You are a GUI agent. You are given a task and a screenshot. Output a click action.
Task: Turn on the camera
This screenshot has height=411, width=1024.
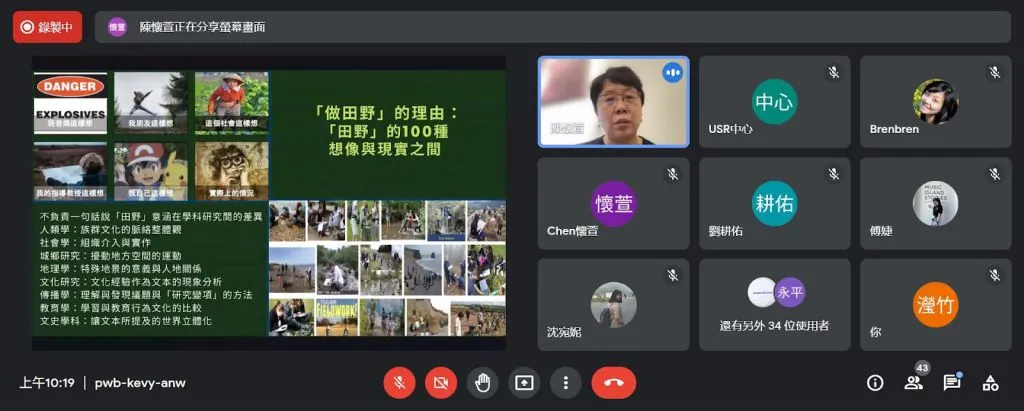(440, 382)
